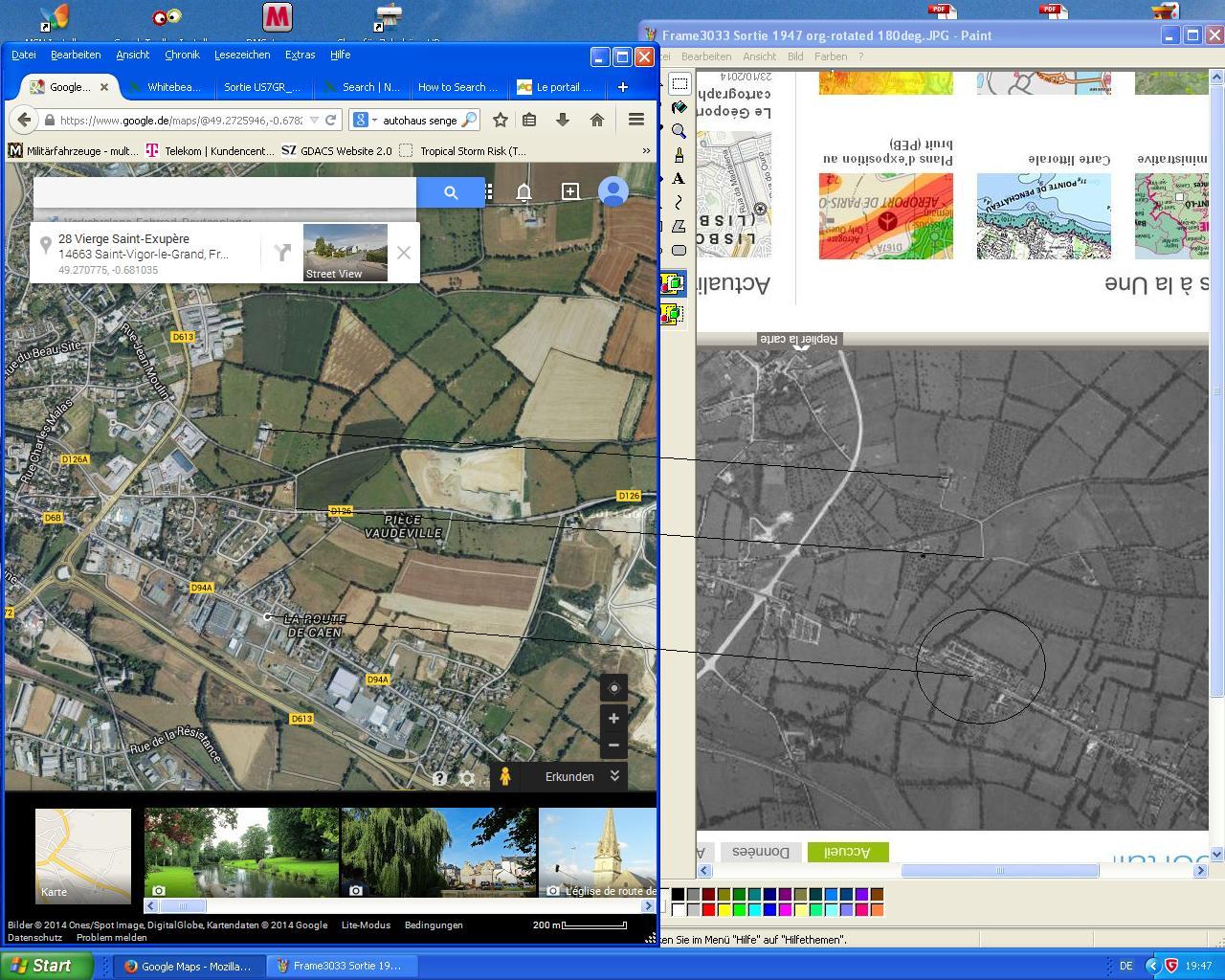This screenshot has height=980, width=1225.
Task: Show my location on the map
Action: click(x=614, y=688)
